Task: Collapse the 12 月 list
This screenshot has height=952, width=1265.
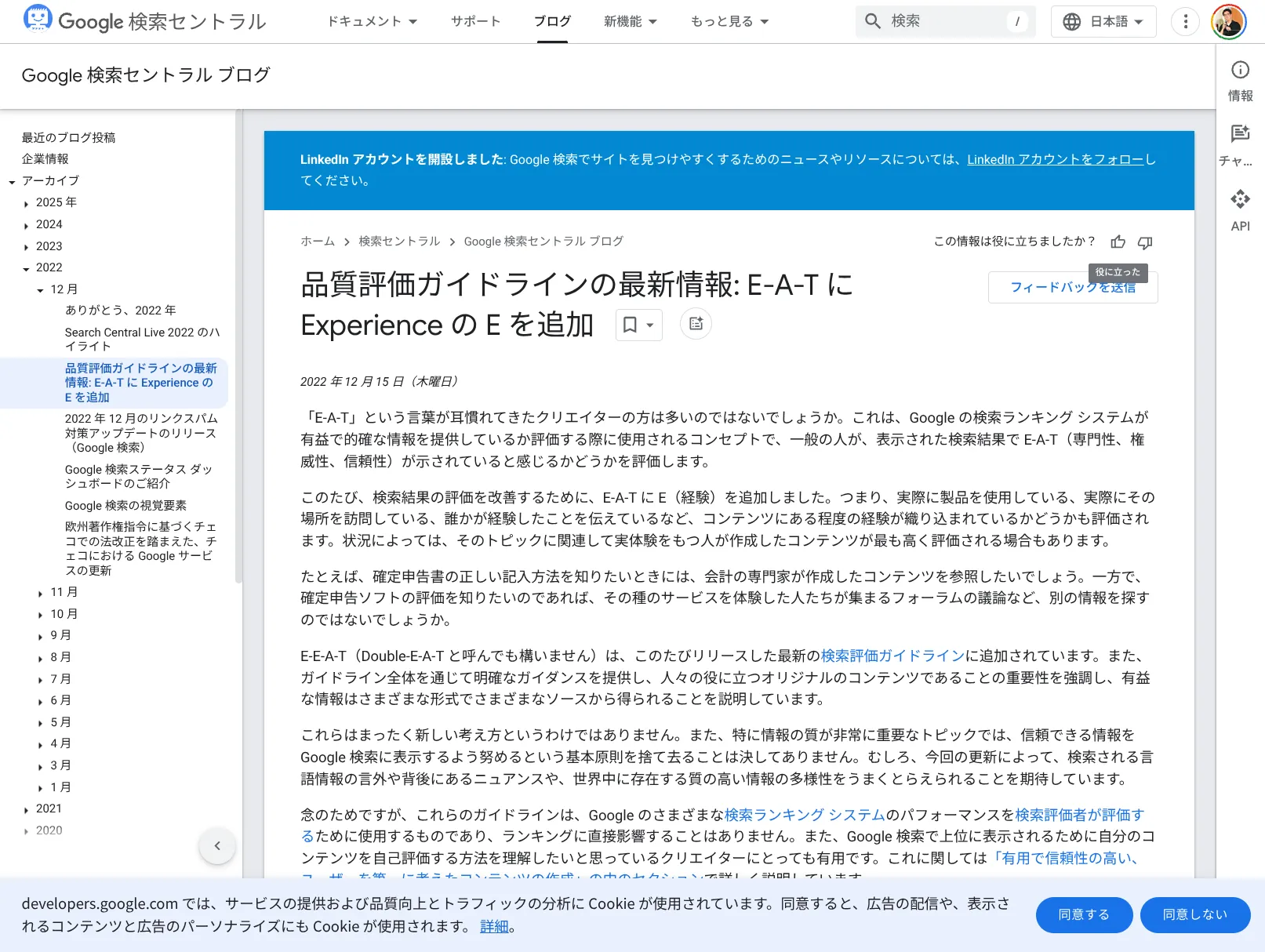Action: point(41,290)
